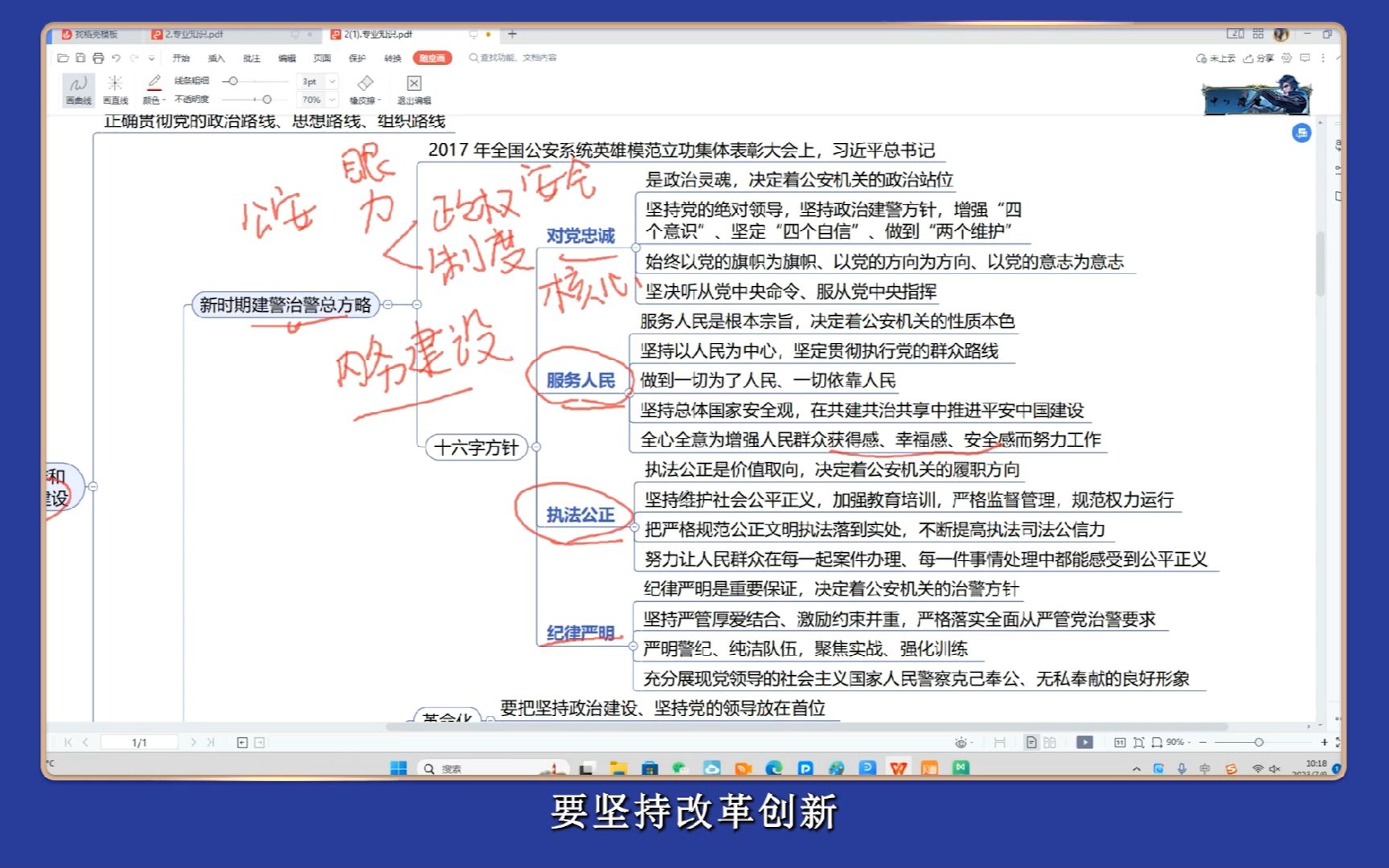The height and width of the screenshot is (868, 1389).
Task: Click the first page navigation arrow
Action: pos(68,743)
